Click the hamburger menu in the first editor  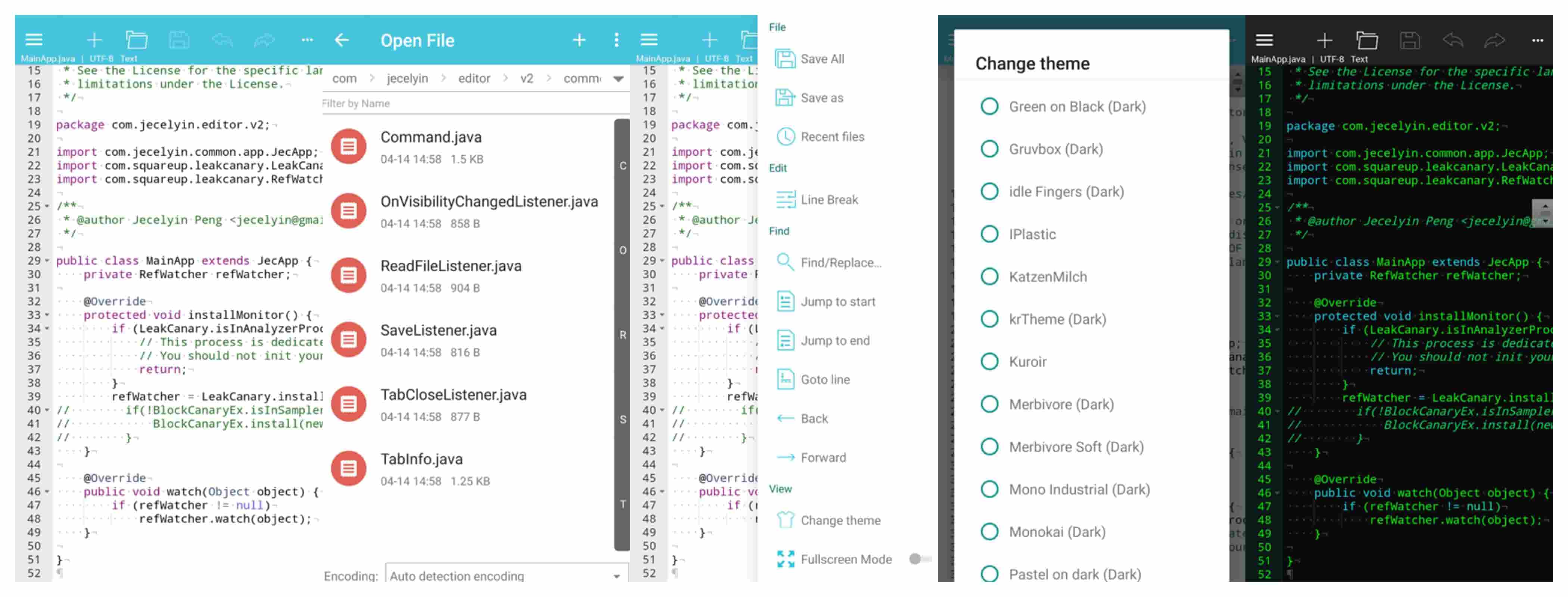[x=34, y=40]
